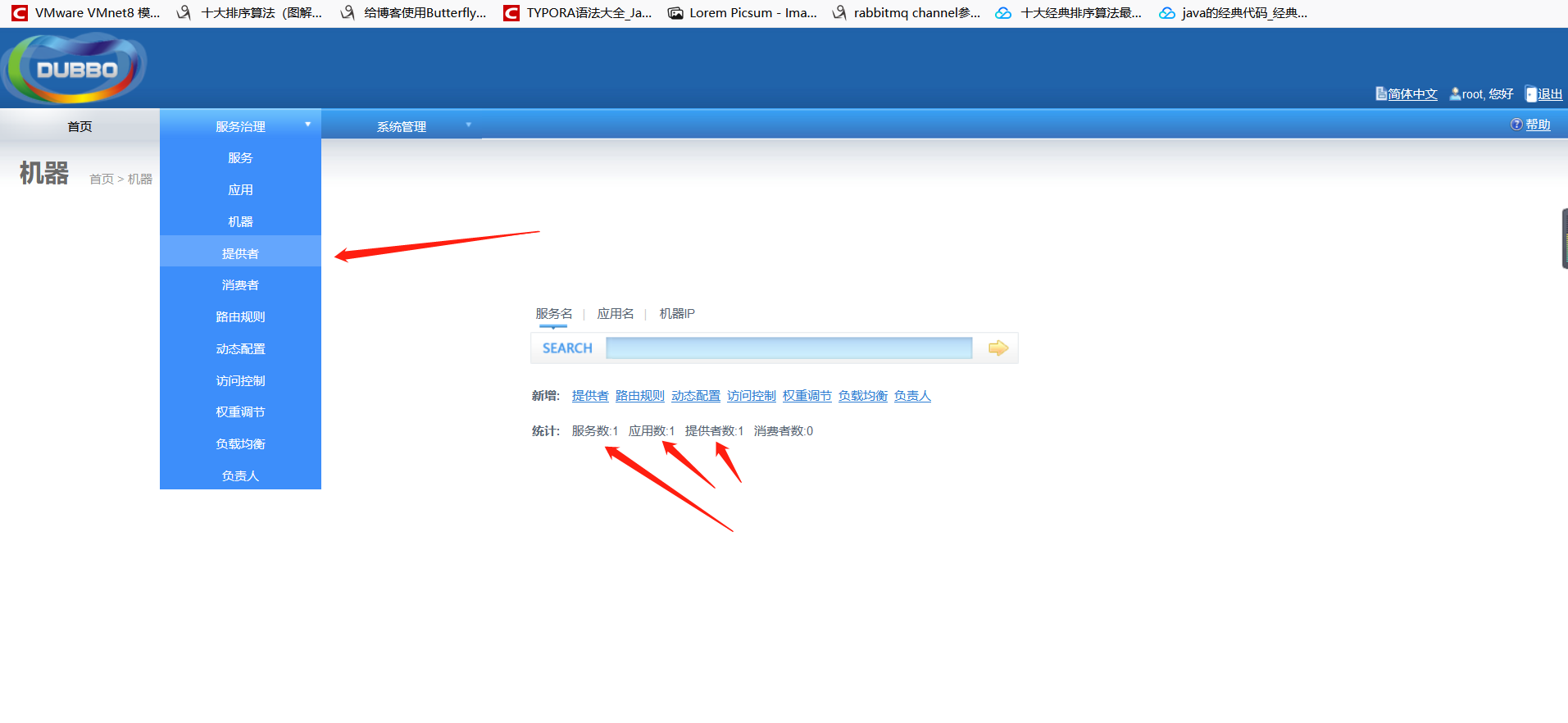Click the 消费者数:0 statistic
This screenshot has width=1568, height=723.
click(x=784, y=431)
